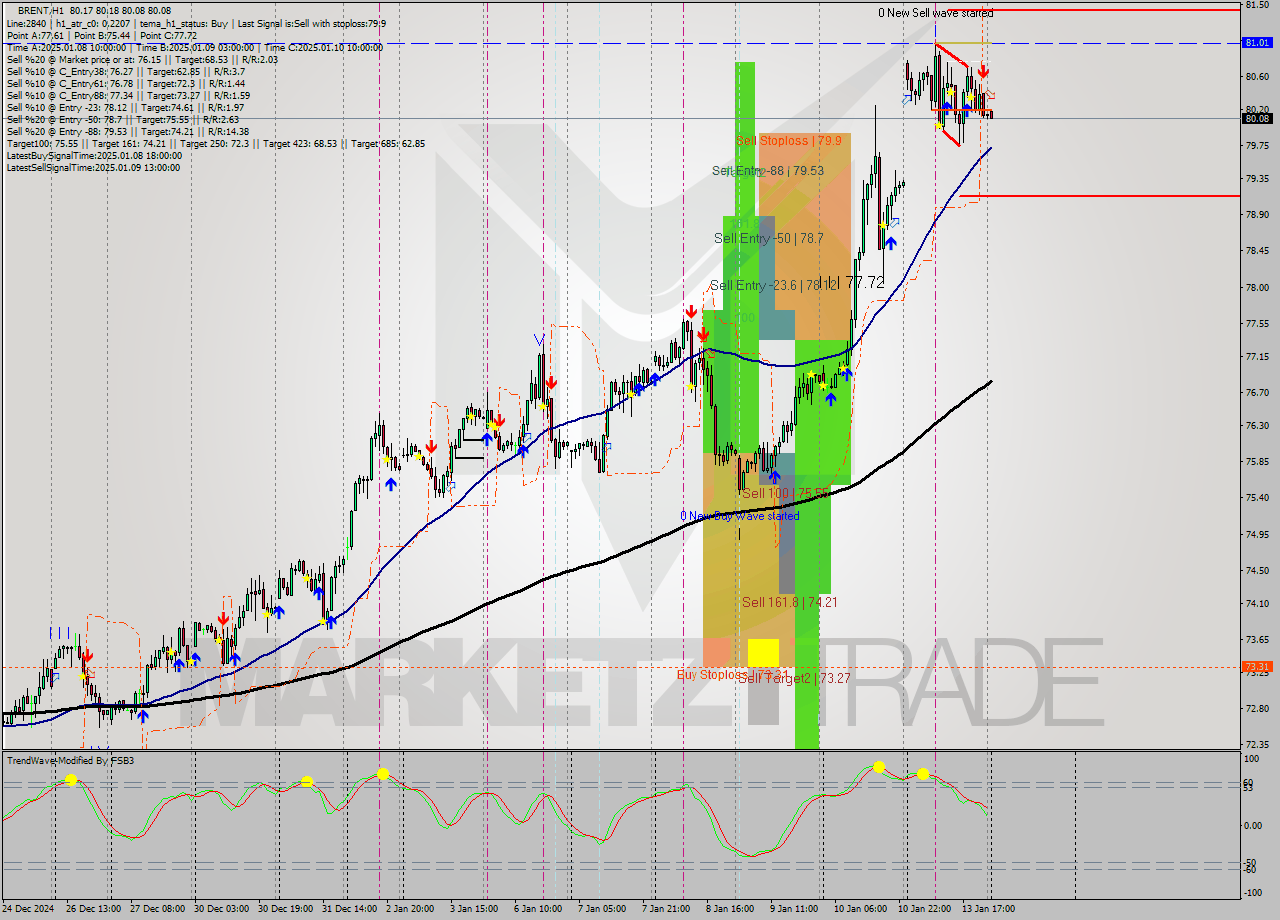Click the '24 Dec 2024' date axis label

30,909
